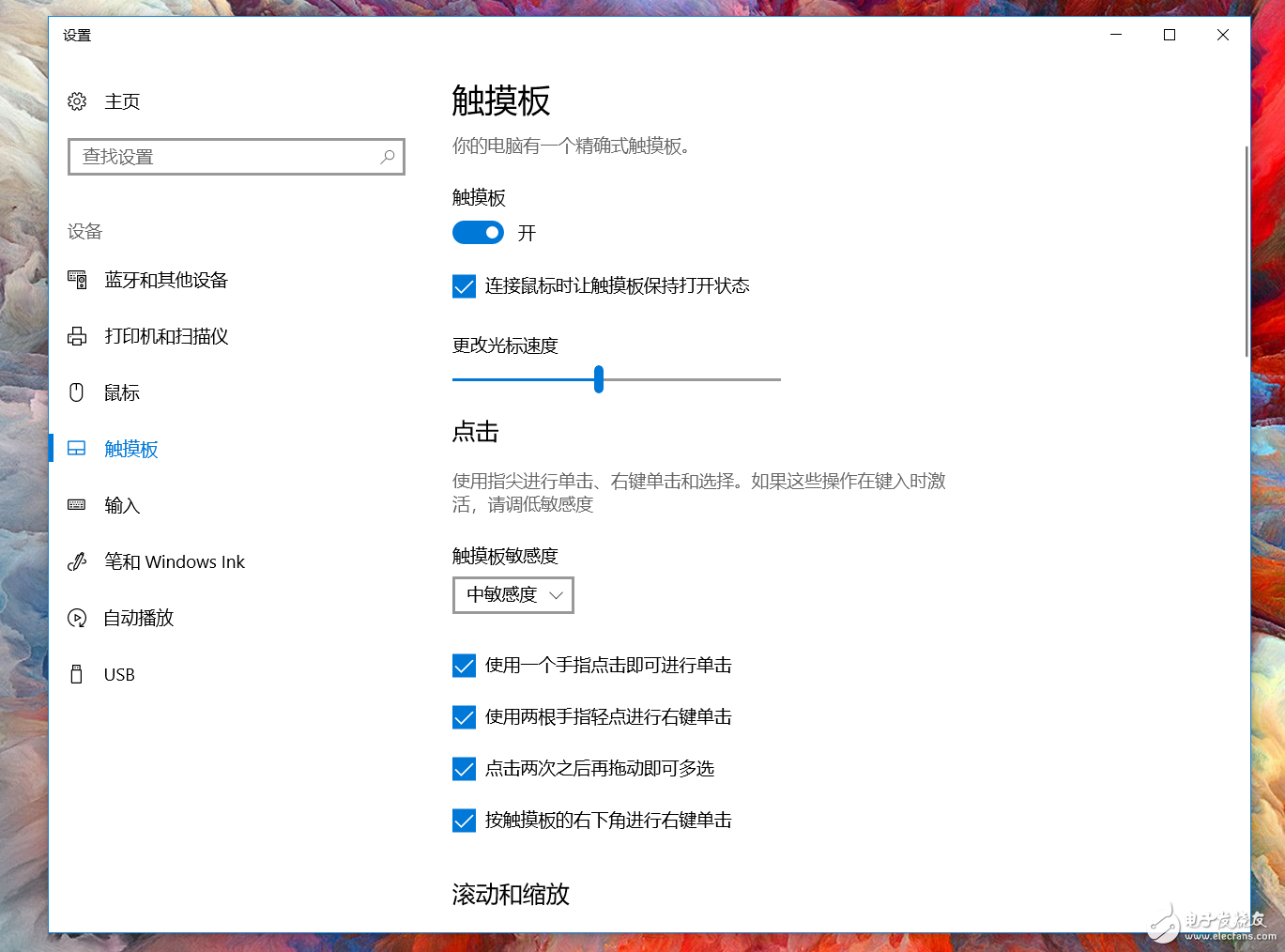1285x952 pixels.
Task: Open 自动播放 settings page
Action: tap(139, 618)
